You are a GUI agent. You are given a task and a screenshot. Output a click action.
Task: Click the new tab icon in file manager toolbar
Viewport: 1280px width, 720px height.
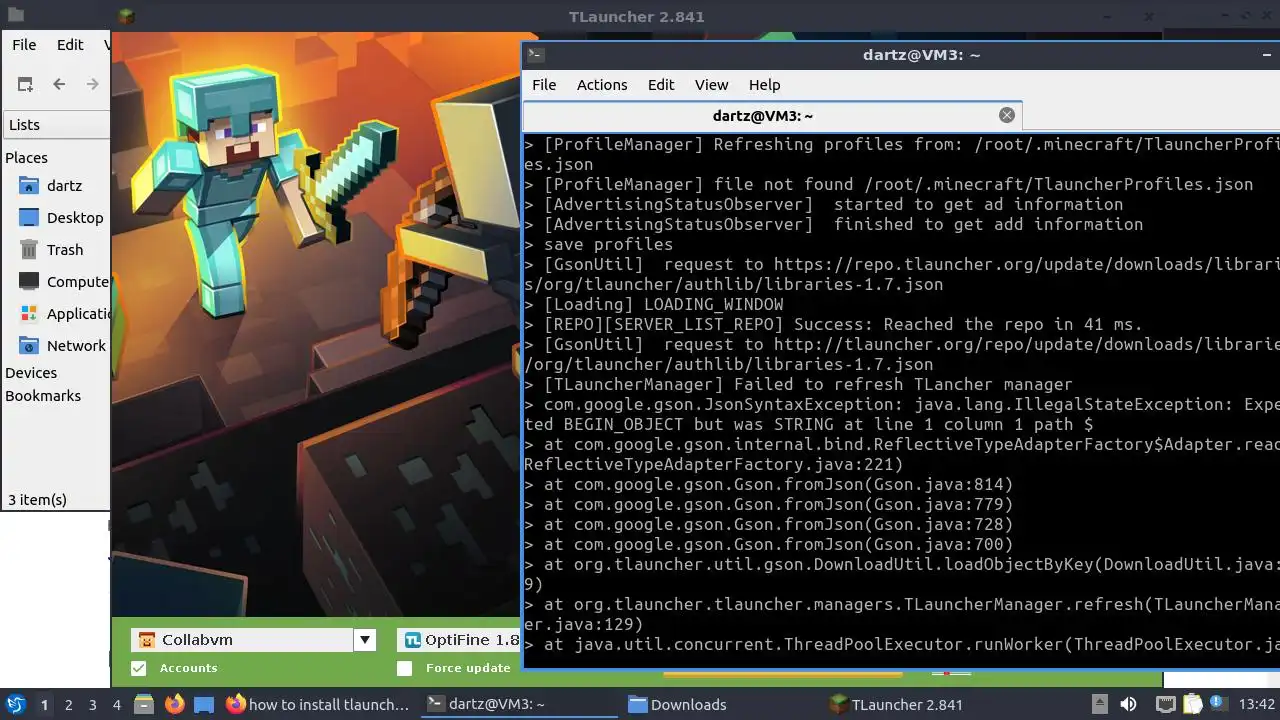tap(25, 85)
